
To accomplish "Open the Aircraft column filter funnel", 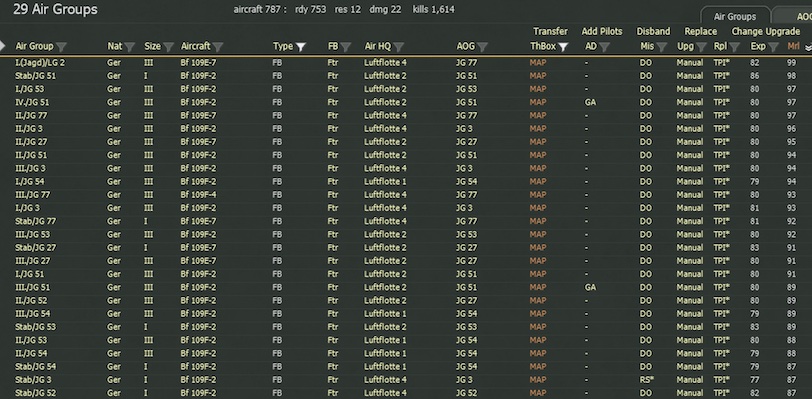I will tap(218, 47).
